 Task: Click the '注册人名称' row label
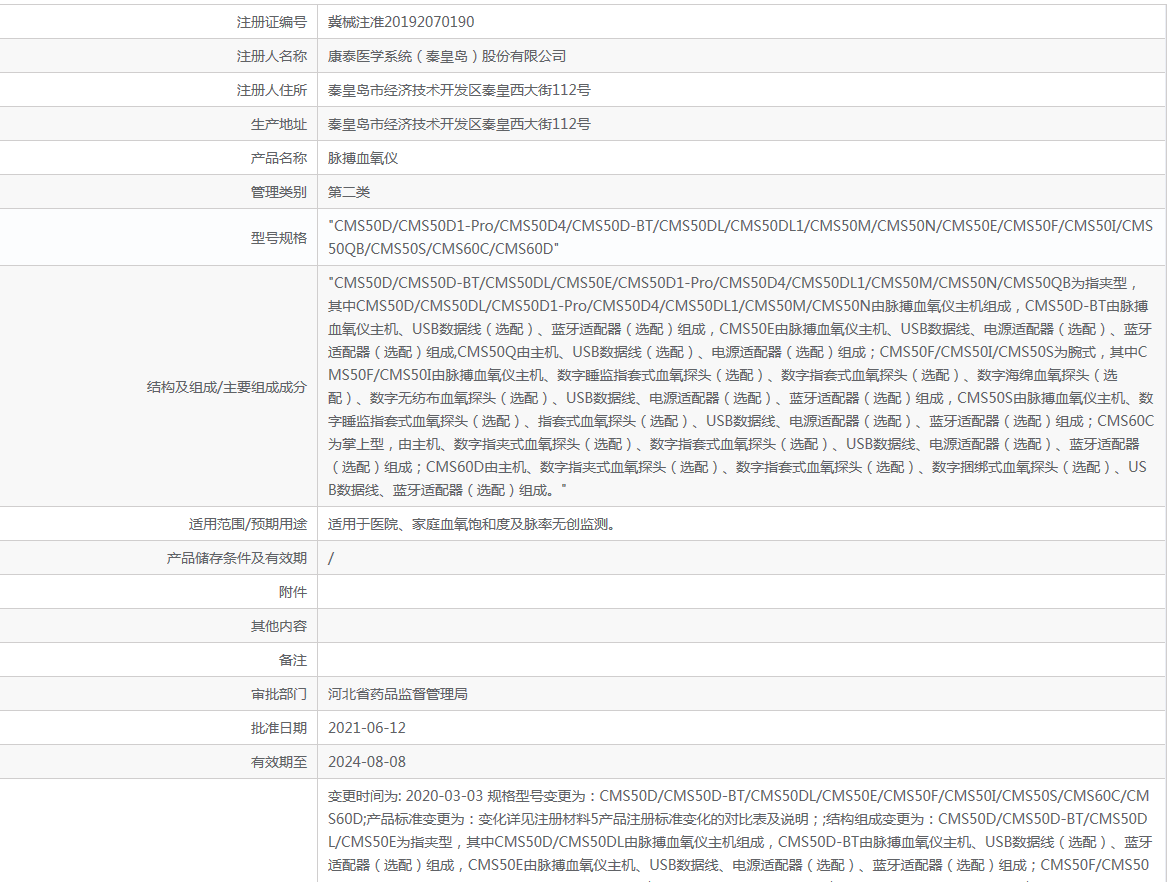click(x=272, y=57)
